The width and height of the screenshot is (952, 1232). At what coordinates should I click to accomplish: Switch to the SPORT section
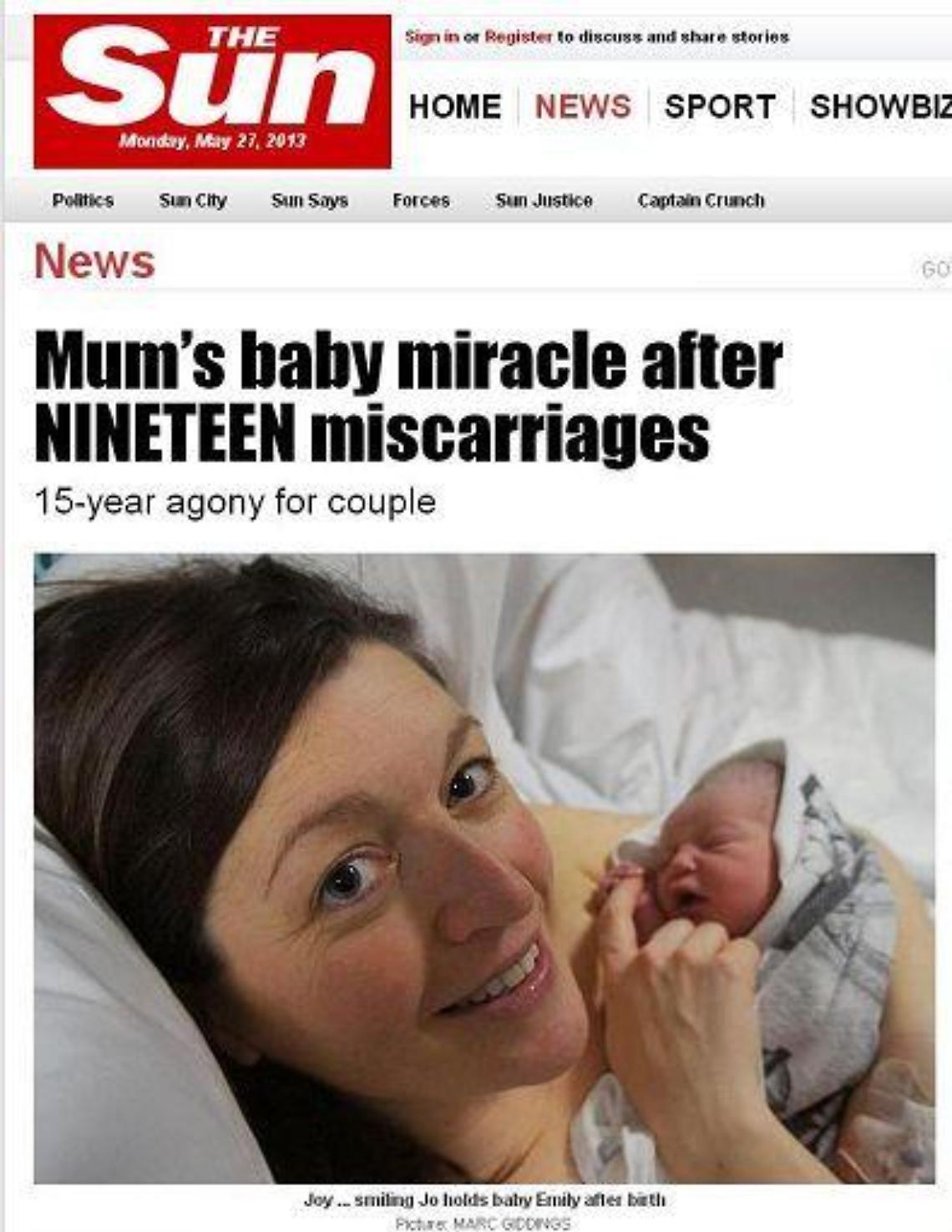(720, 107)
